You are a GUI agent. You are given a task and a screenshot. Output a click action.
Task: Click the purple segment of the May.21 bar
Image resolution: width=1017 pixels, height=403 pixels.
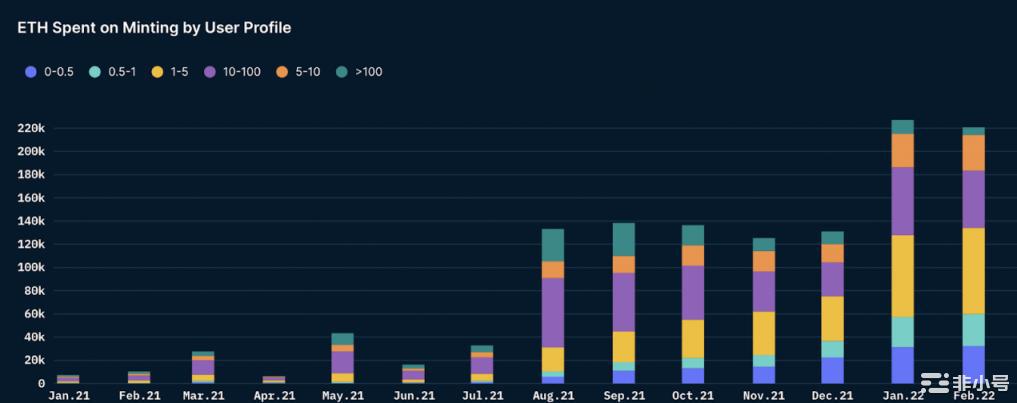point(343,361)
